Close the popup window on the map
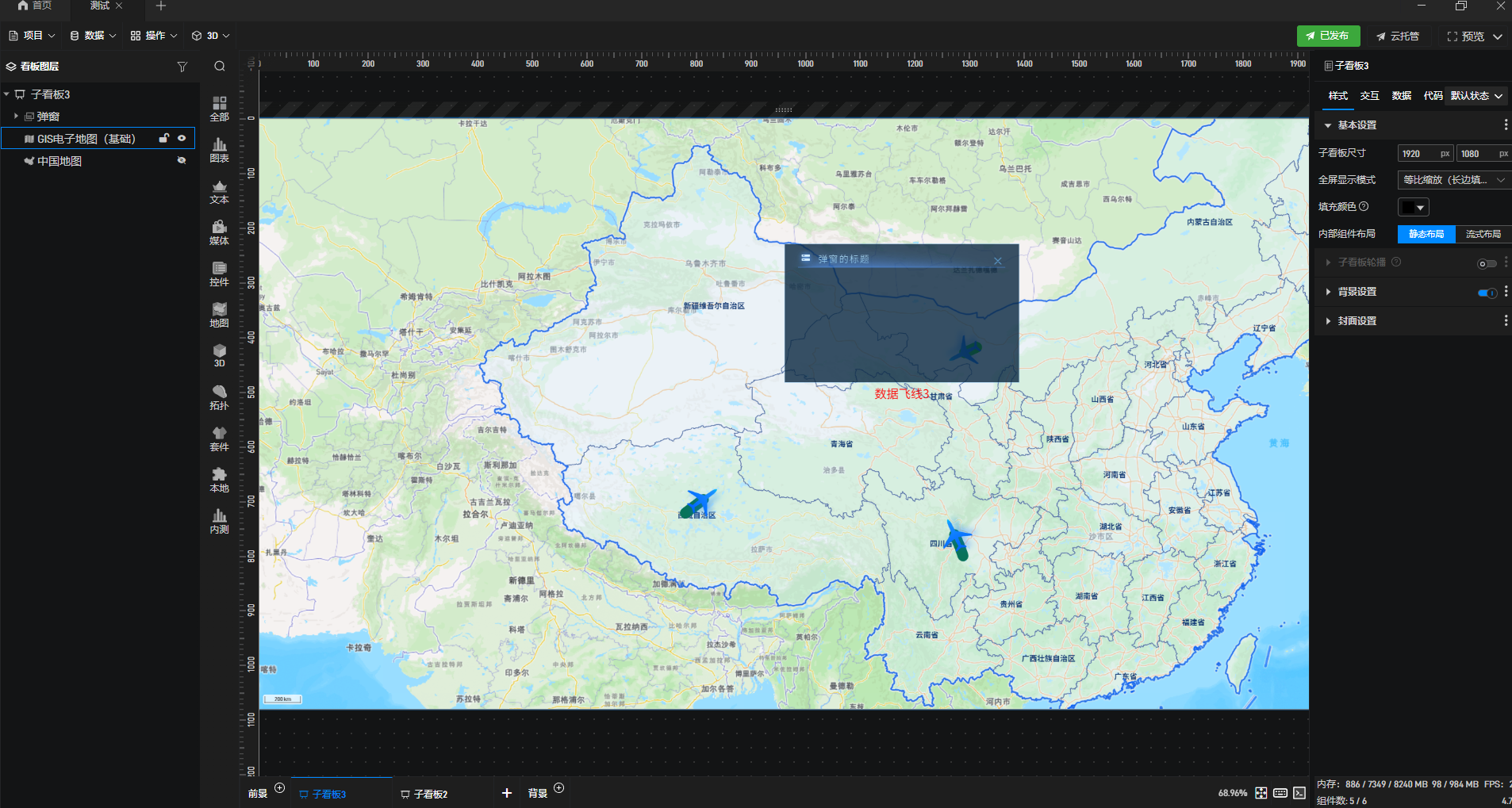Viewport: 1512px width, 808px height. coord(998,261)
